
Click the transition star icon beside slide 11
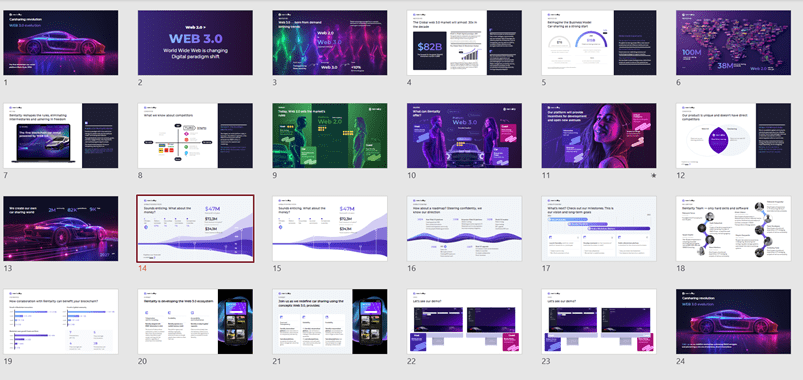[653, 175]
